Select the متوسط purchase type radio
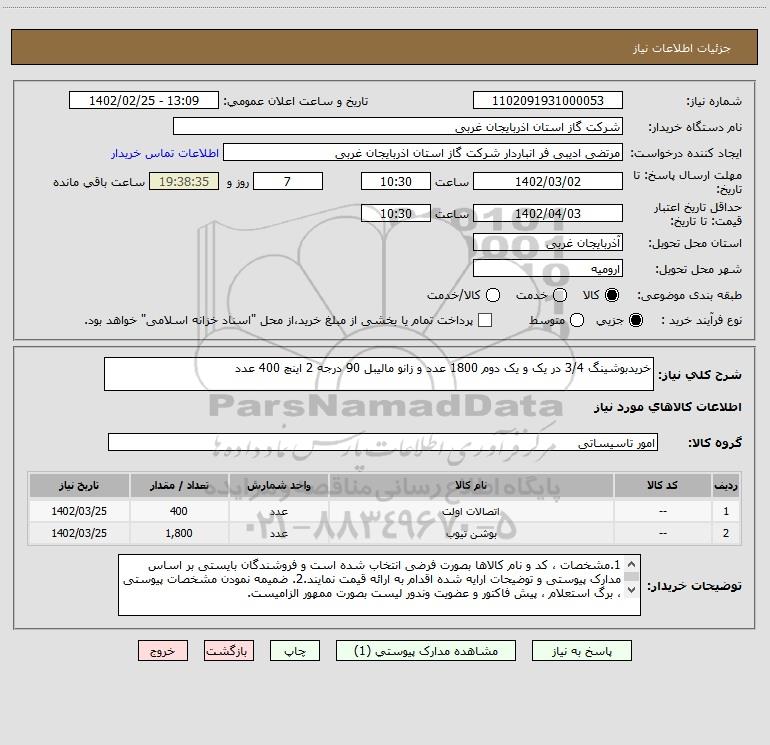Screen dimensions: 770x745 577,320
